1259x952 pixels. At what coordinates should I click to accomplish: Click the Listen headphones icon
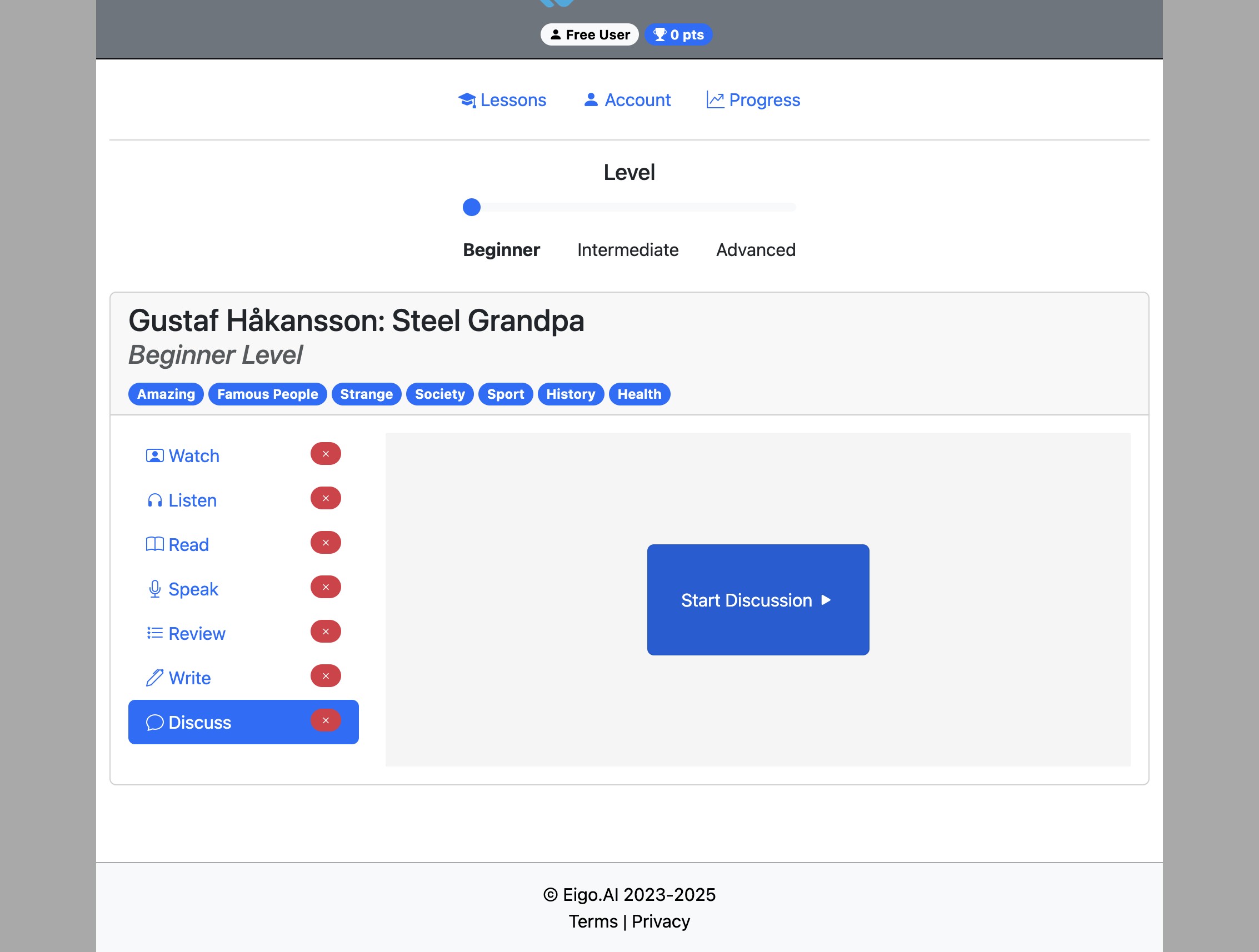(x=155, y=500)
